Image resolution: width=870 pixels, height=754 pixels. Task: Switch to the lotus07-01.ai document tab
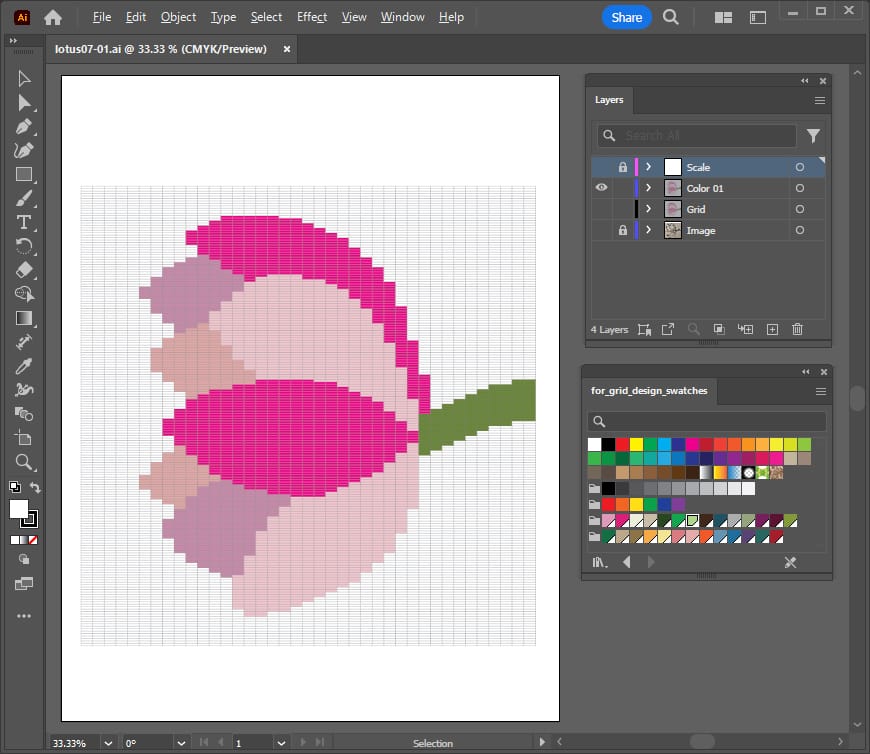[161, 49]
